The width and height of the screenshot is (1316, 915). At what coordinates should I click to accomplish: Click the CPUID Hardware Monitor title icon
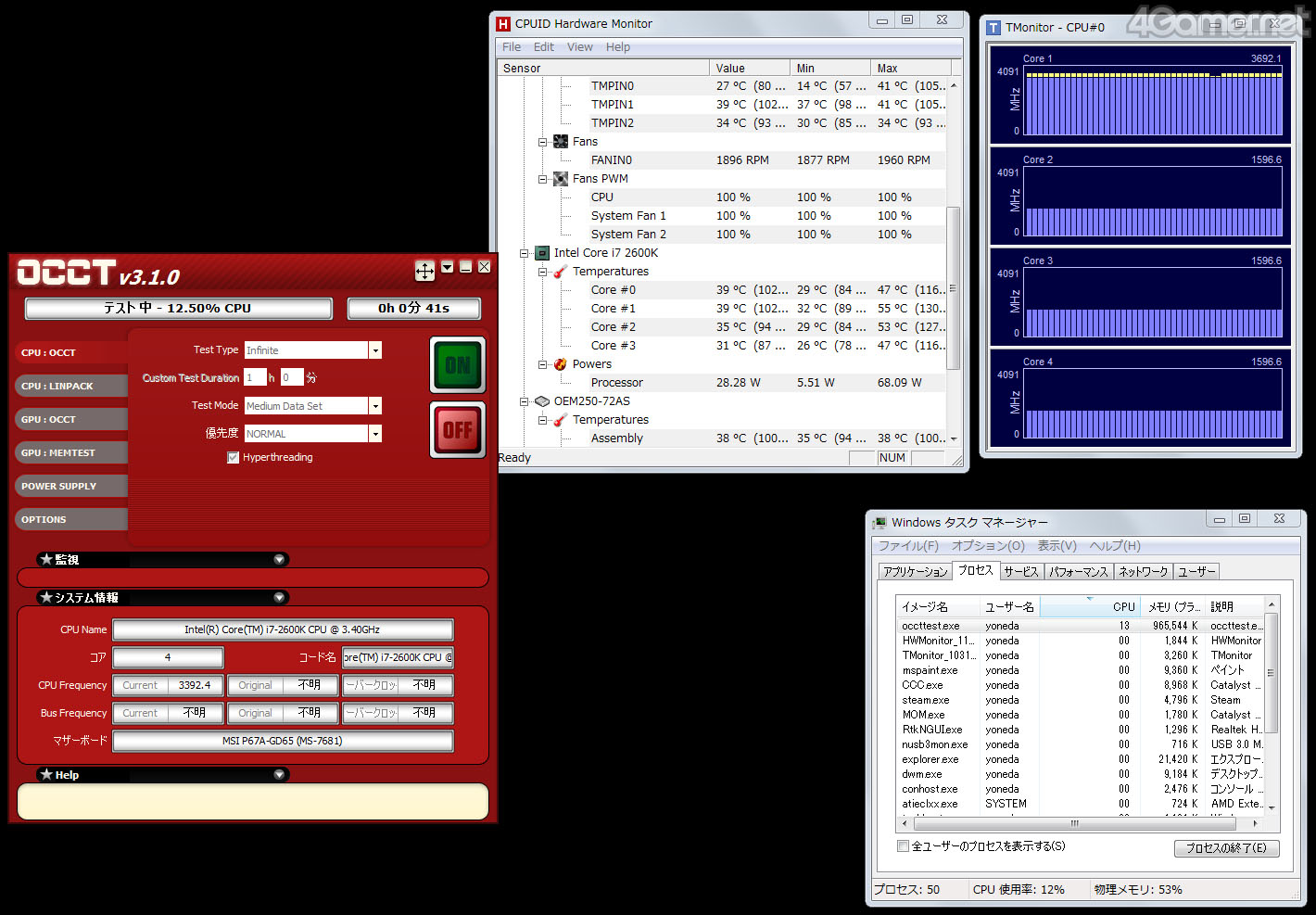(x=503, y=24)
